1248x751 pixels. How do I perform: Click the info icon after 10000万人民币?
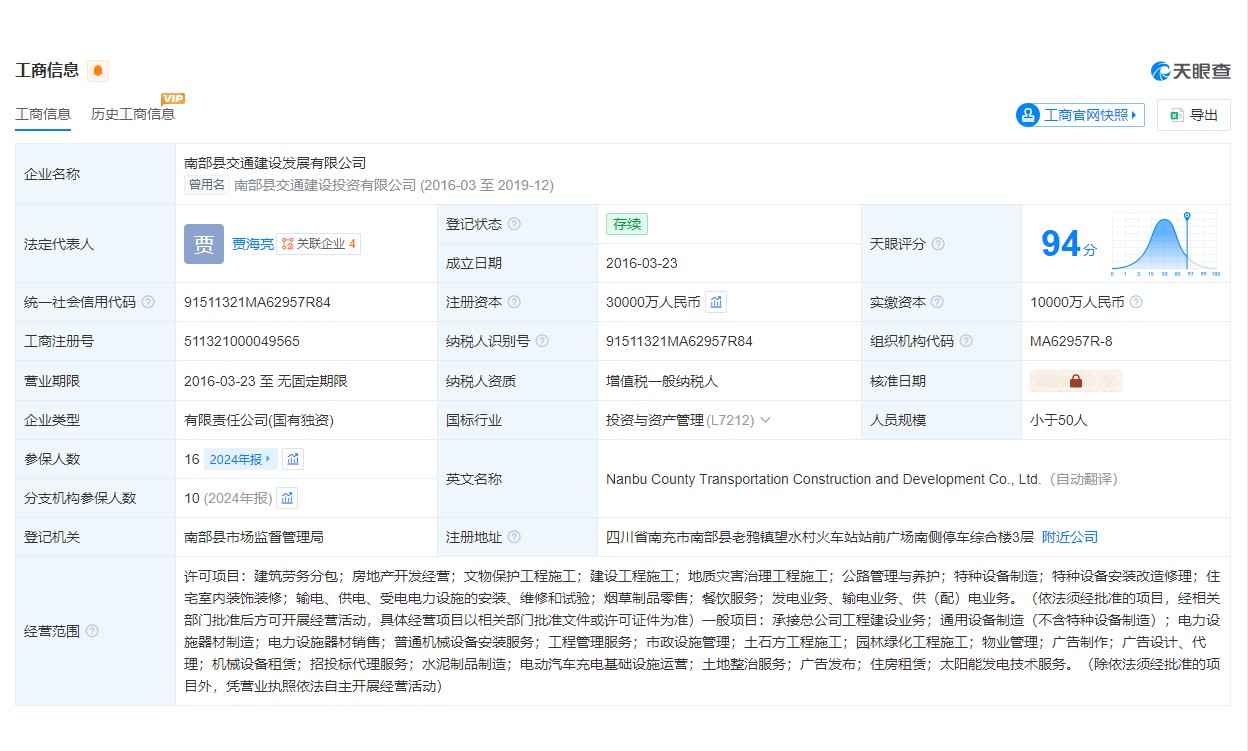pyautogui.click(x=1136, y=302)
